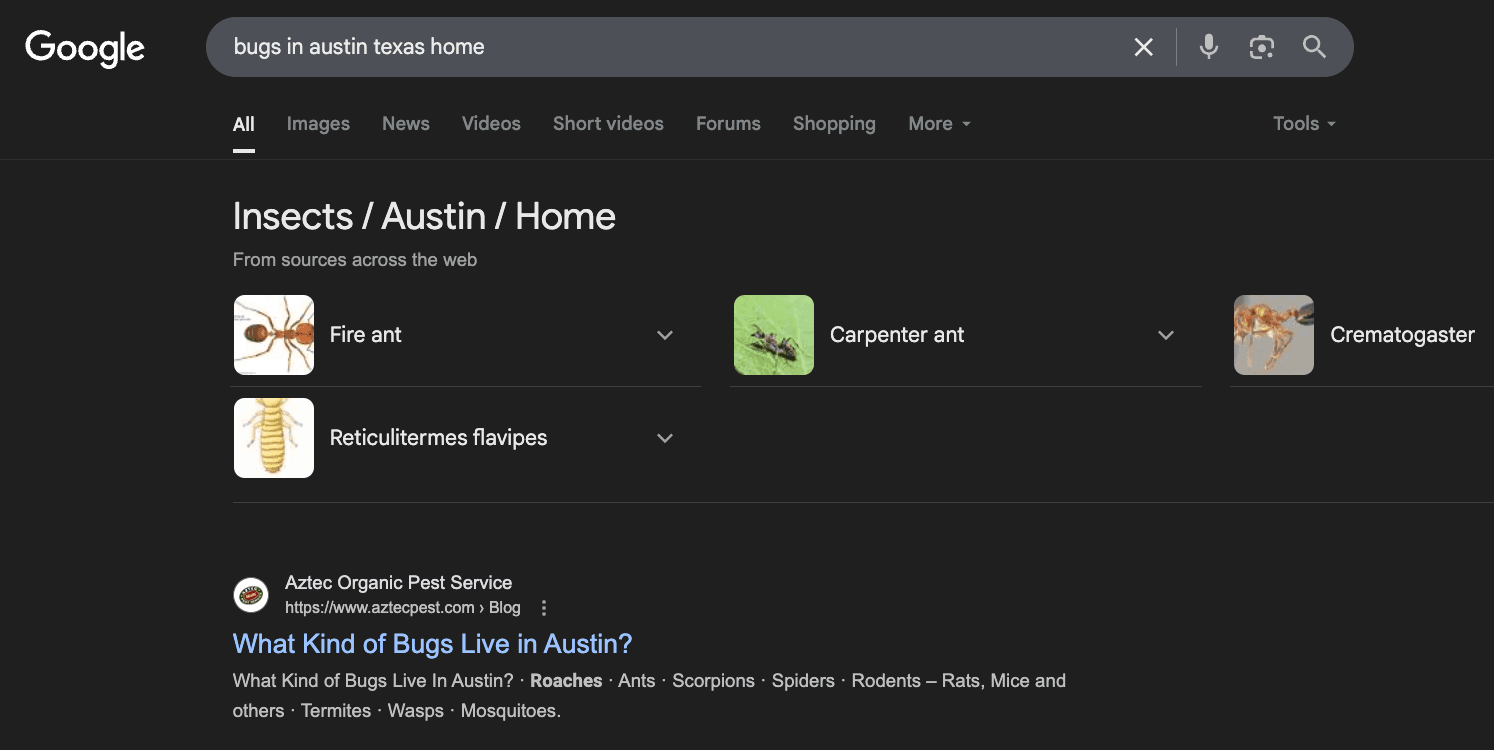Open "What Kind of Bugs Live in Austin?"

point(432,644)
